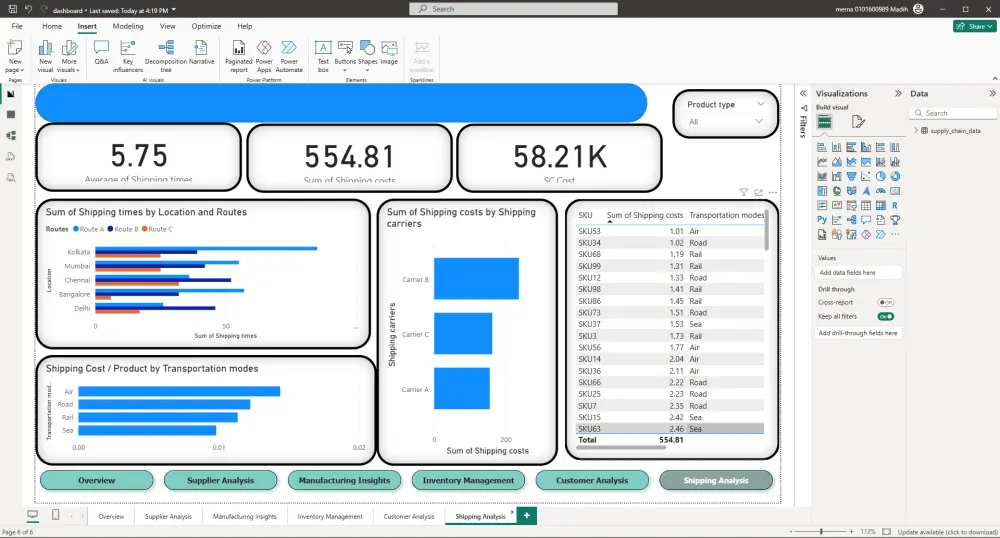This screenshot has height=538, width=1000.
Task: Toggle the Keep all filters switch
Action: 885,316
